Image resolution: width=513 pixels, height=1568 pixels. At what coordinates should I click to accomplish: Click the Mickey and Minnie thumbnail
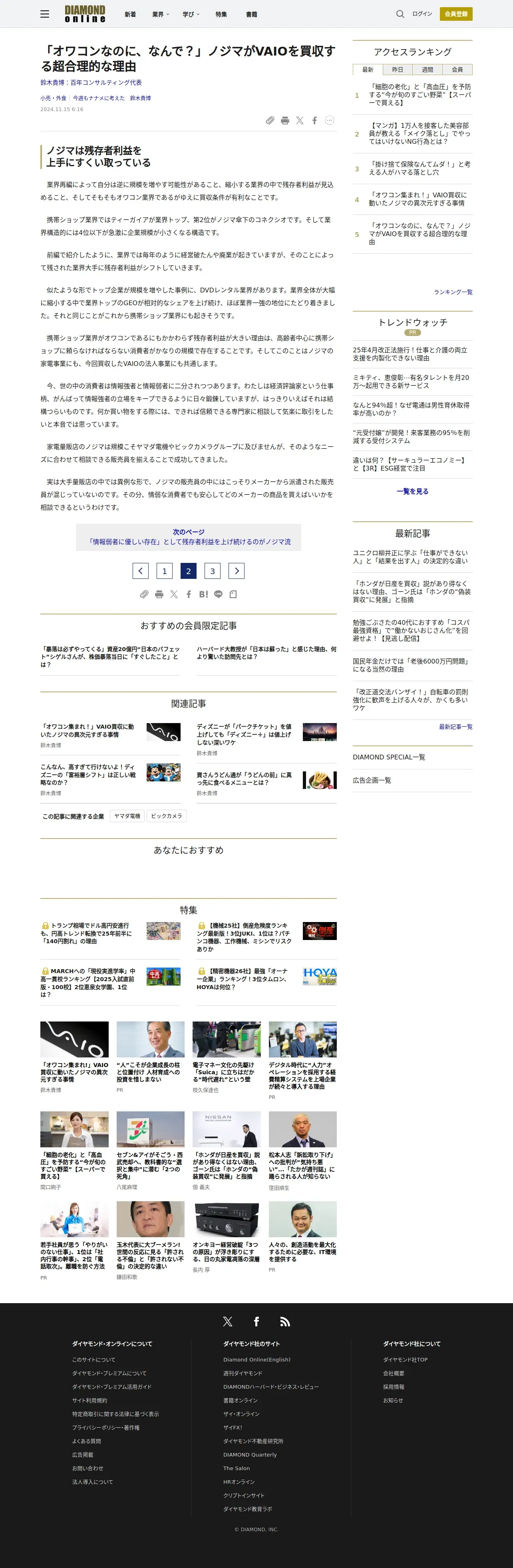click(164, 773)
